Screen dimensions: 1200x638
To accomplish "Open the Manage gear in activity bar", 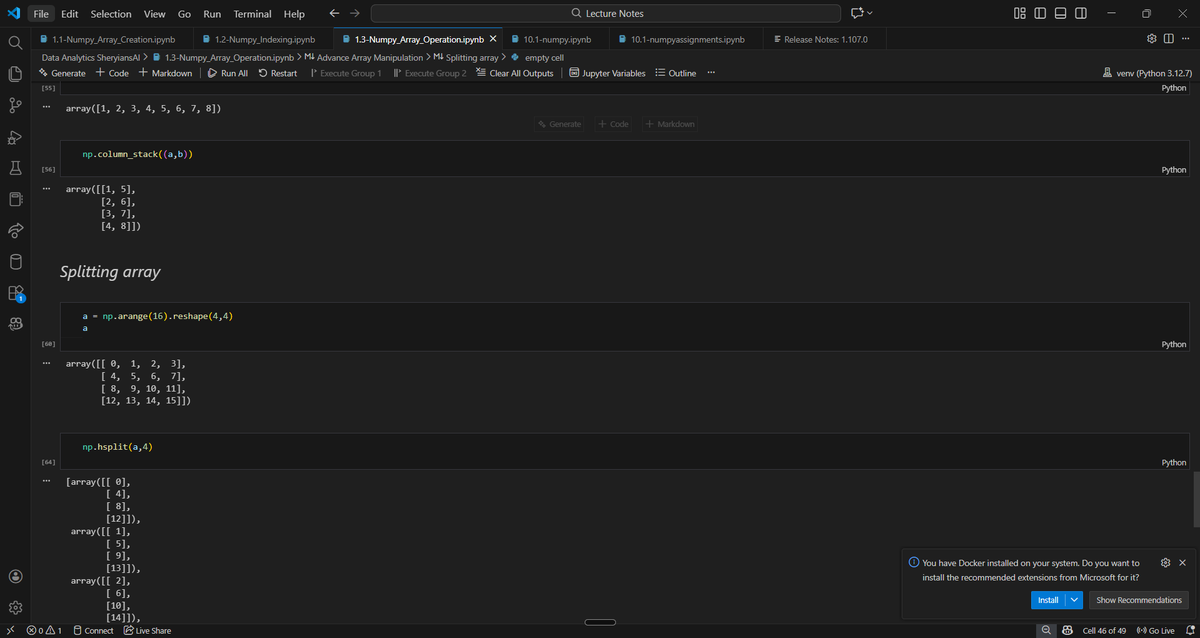I will coord(15,608).
